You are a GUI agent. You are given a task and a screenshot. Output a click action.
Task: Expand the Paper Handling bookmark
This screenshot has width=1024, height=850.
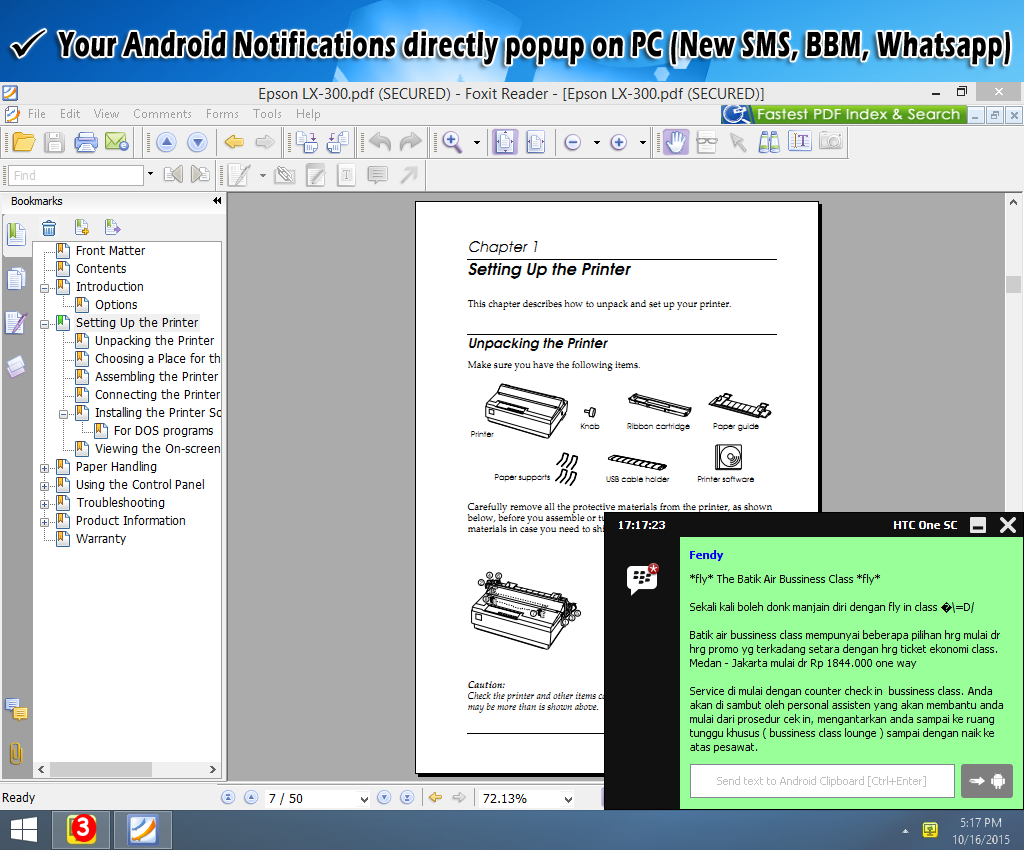click(x=45, y=467)
